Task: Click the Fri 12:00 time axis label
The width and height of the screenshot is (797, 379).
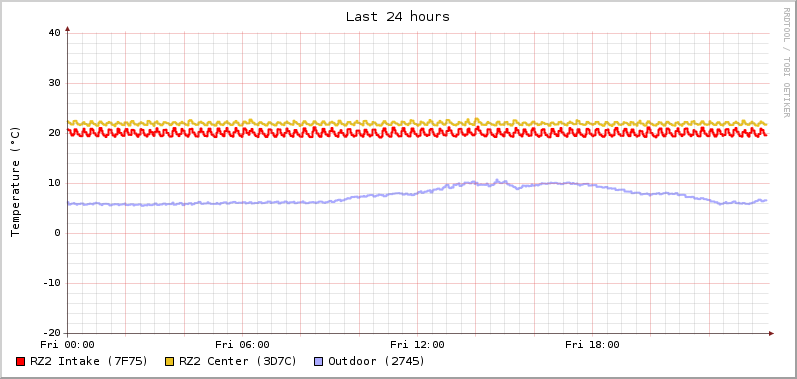Action: (417, 345)
